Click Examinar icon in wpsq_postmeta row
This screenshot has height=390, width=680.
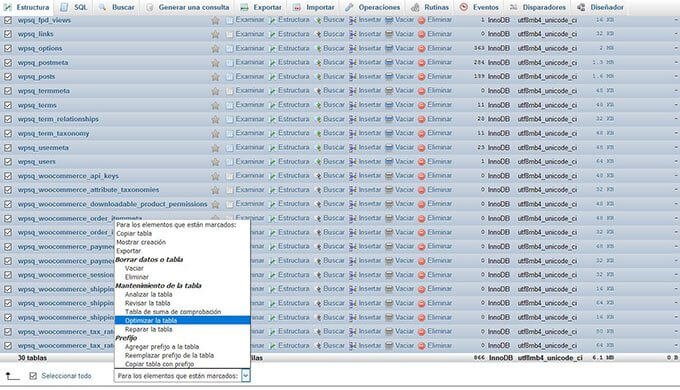(x=229, y=62)
